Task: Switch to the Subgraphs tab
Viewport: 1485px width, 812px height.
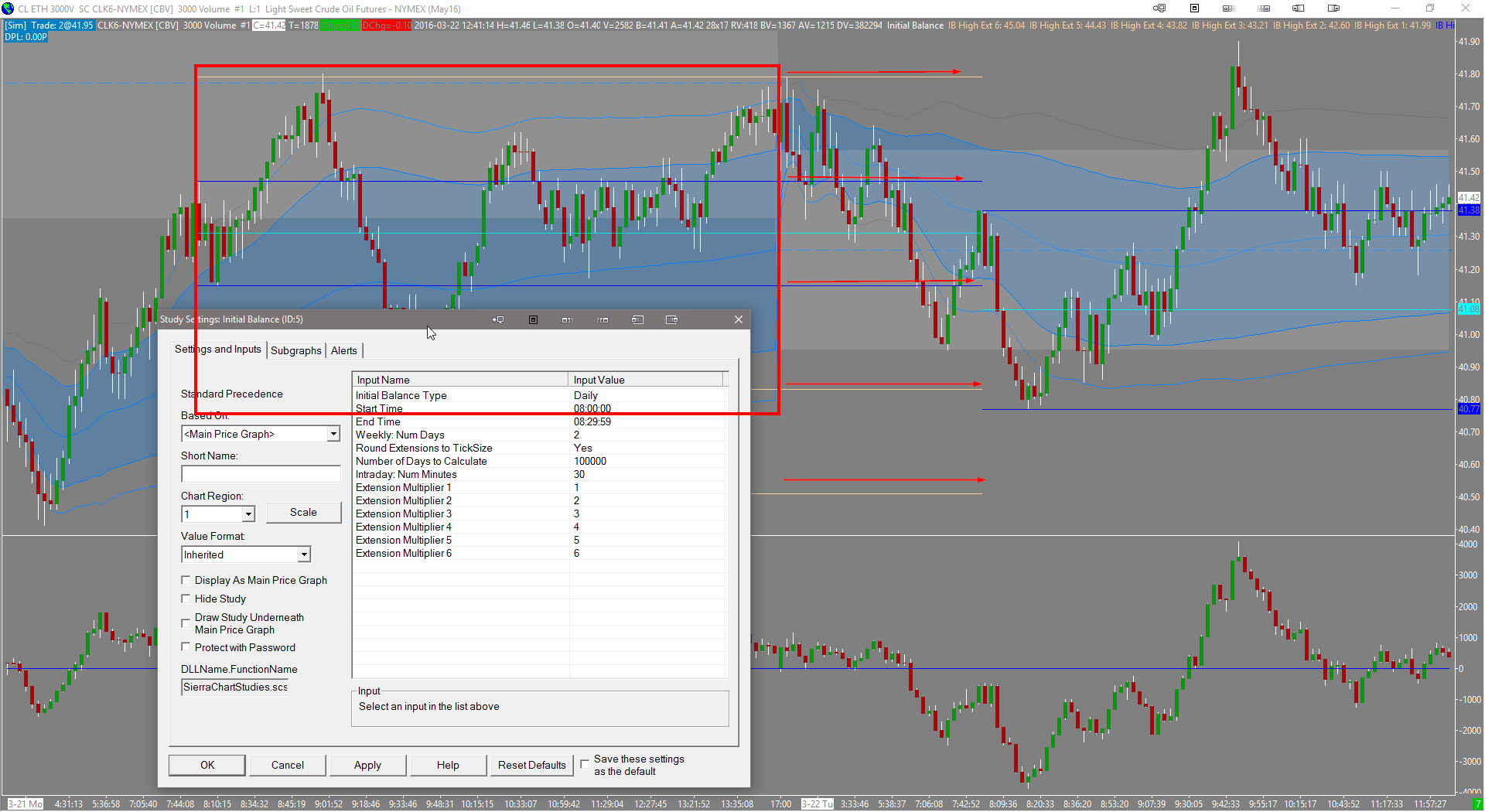Action: [296, 350]
